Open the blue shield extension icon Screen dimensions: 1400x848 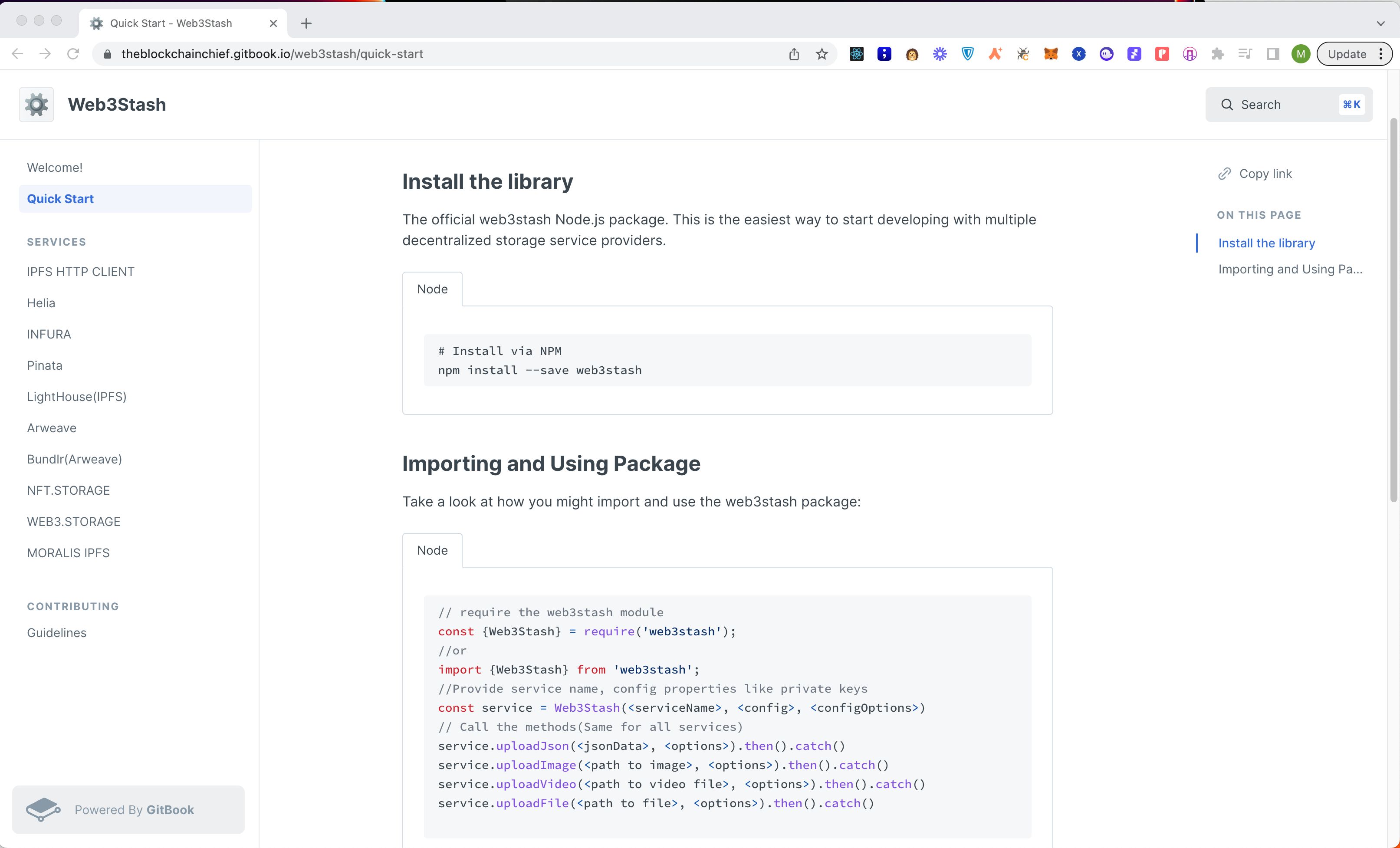coord(968,54)
